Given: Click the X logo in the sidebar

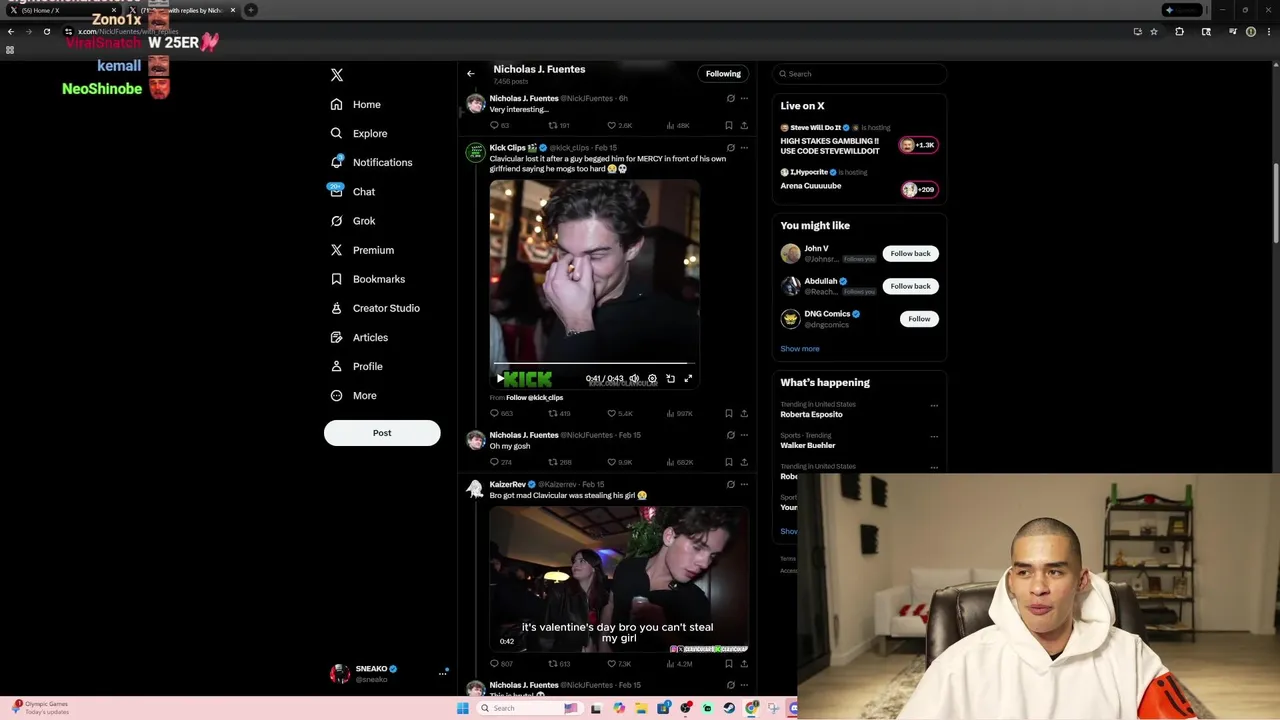Looking at the screenshot, I should tap(337, 75).
